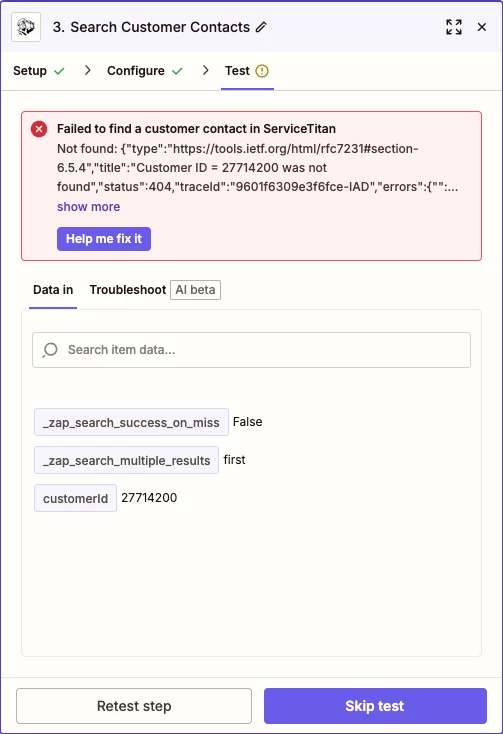Click the magnifier icon in search field
This screenshot has width=503, height=734.
[50, 350]
